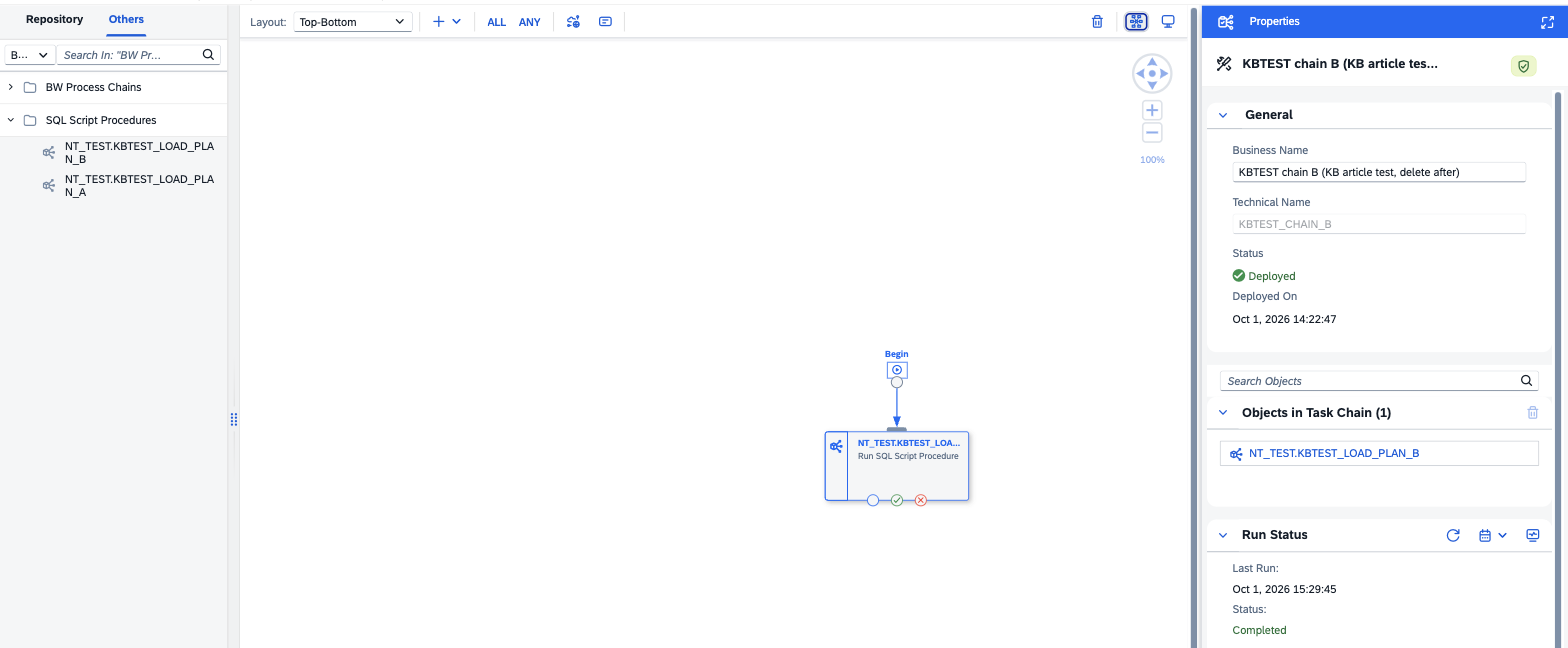Click the procedure icon beside KBTEST_LOAD_PLAN_B tree row
Viewport: 1568px width, 648px height.
tap(48, 152)
